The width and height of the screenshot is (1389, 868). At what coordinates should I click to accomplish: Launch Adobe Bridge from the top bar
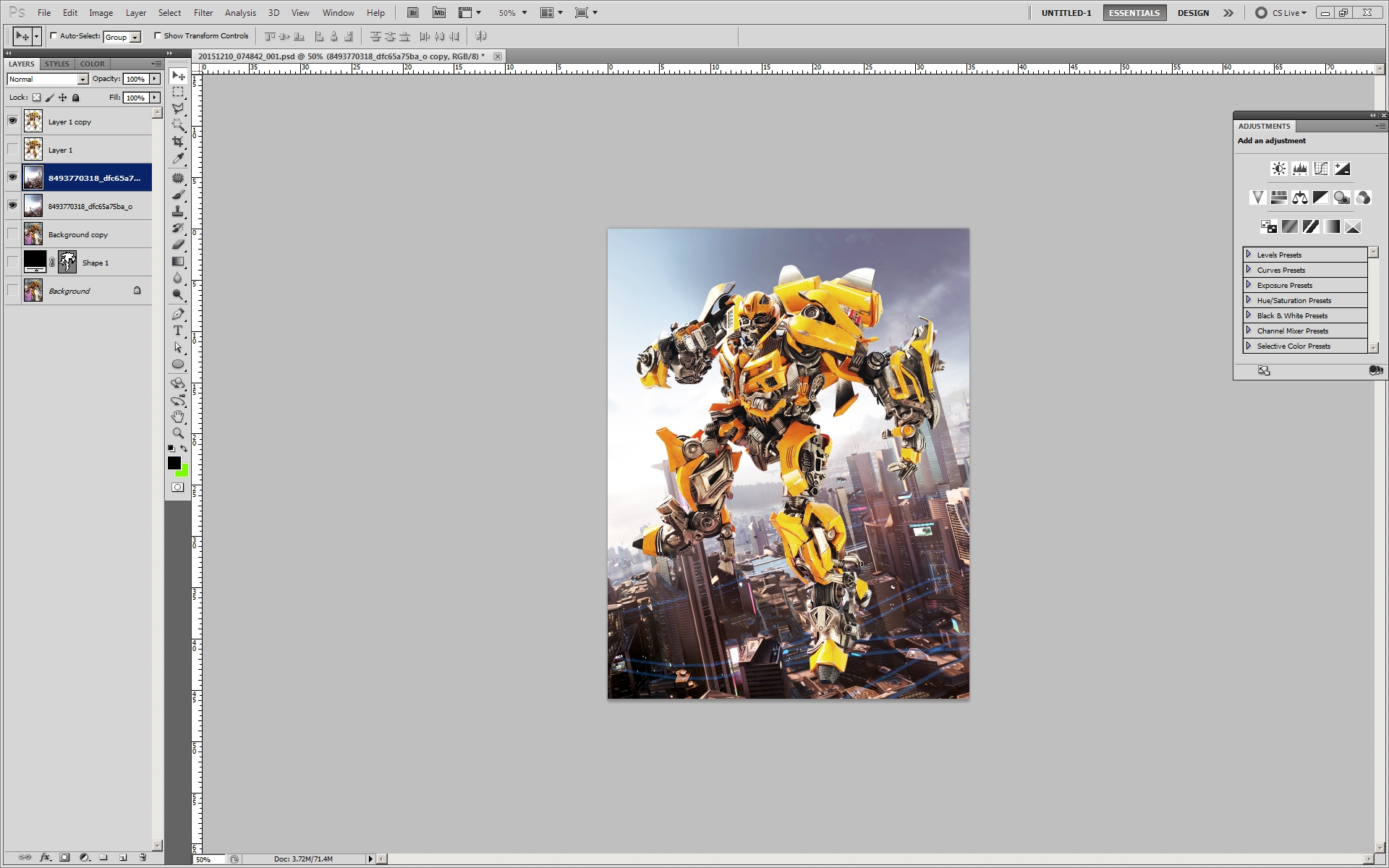coord(413,12)
